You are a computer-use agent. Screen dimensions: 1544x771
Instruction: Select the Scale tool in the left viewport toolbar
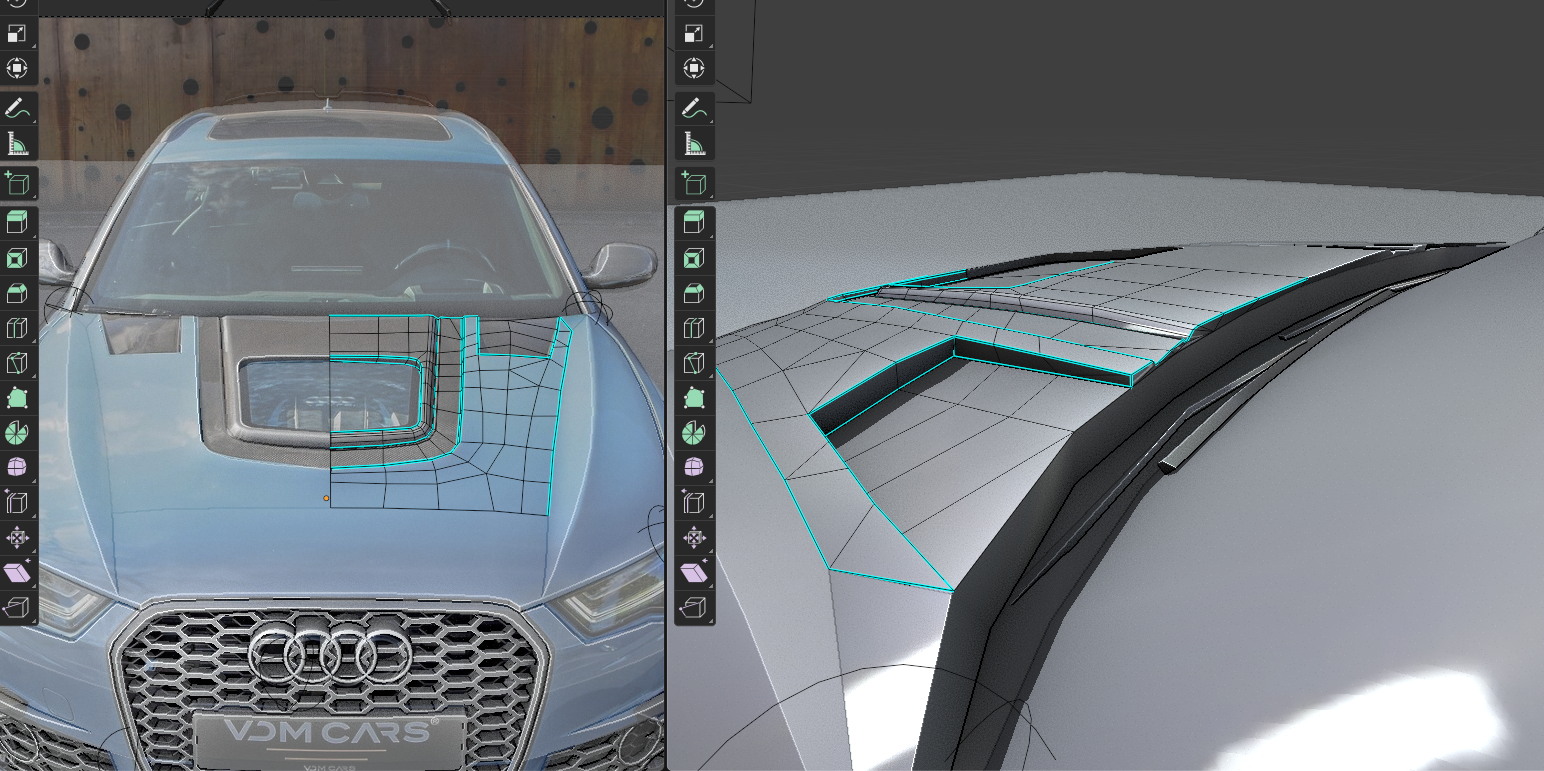pyautogui.click(x=17, y=33)
